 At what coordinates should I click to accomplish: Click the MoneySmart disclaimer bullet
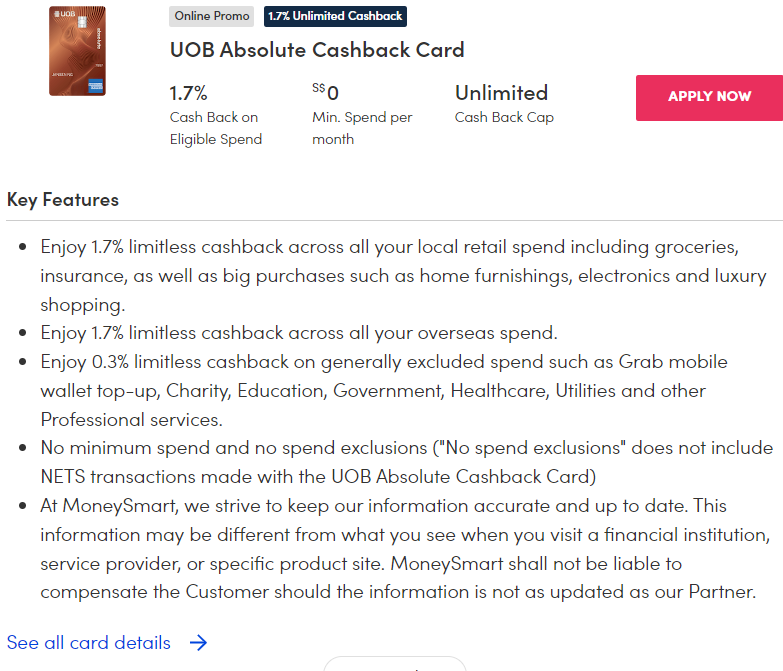[405, 549]
